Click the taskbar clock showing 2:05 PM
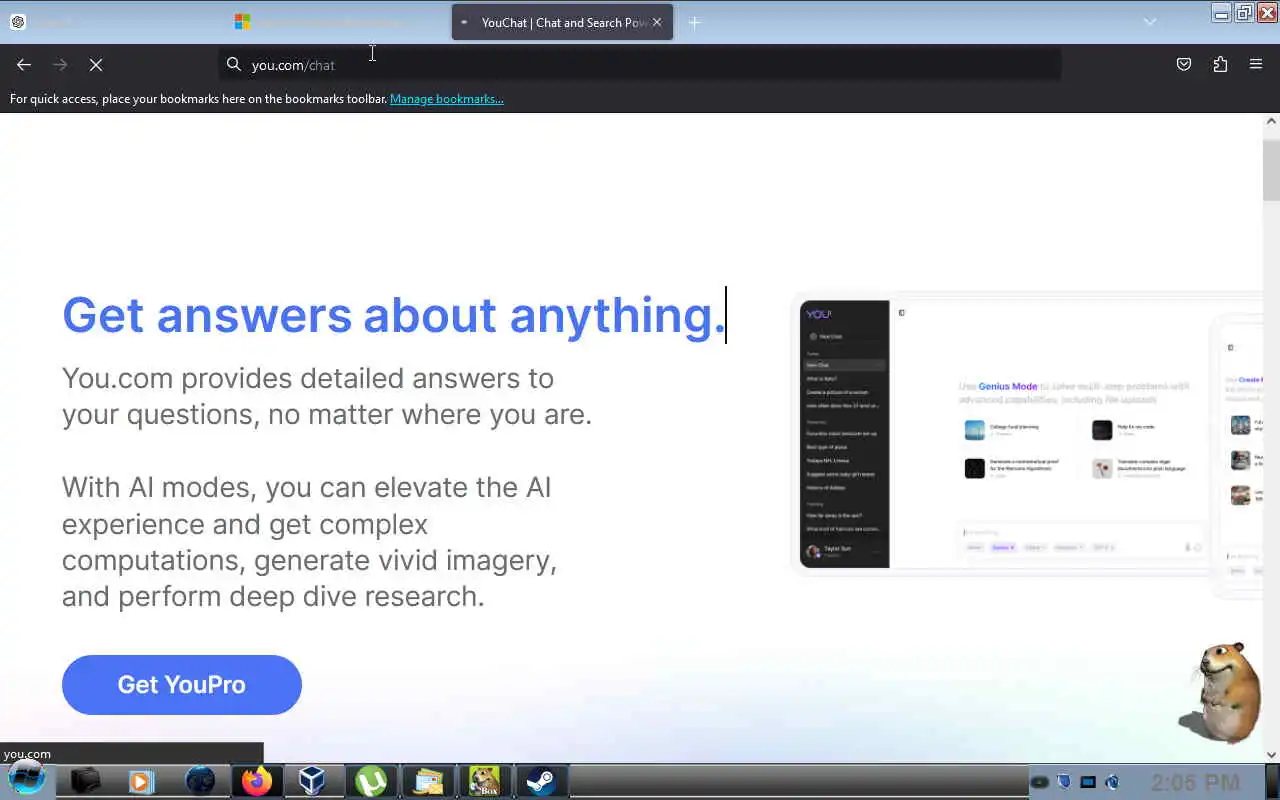This screenshot has width=1280, height=800. tap(1195, 782)
